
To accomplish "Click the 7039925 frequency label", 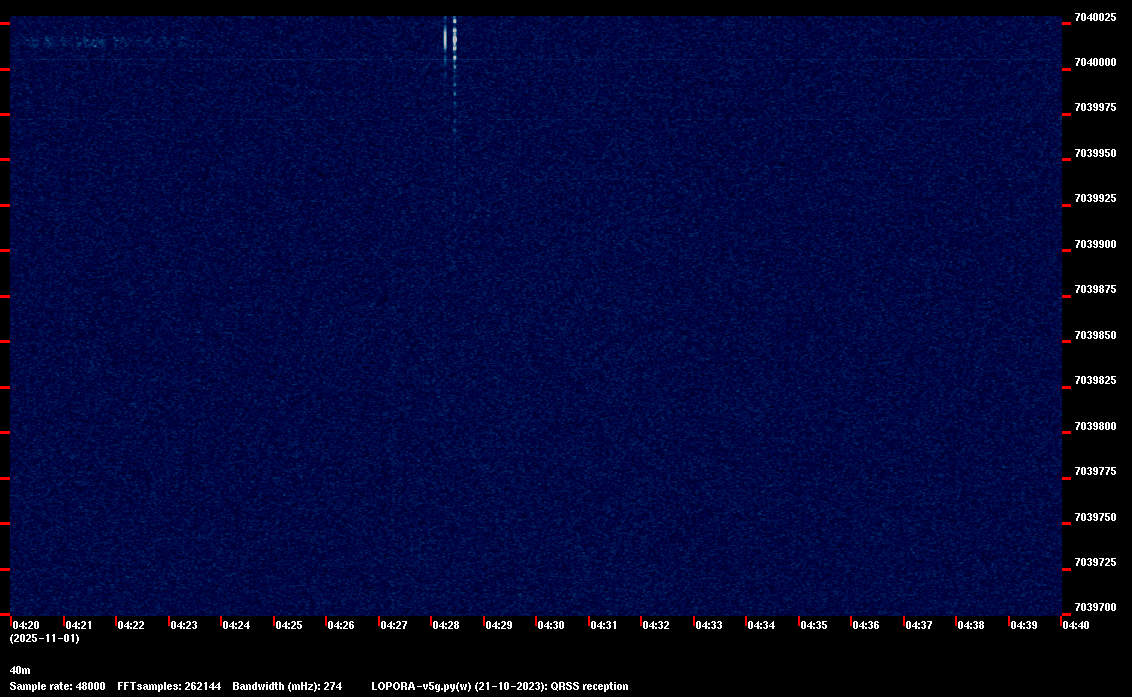I will coord(1095,199).
